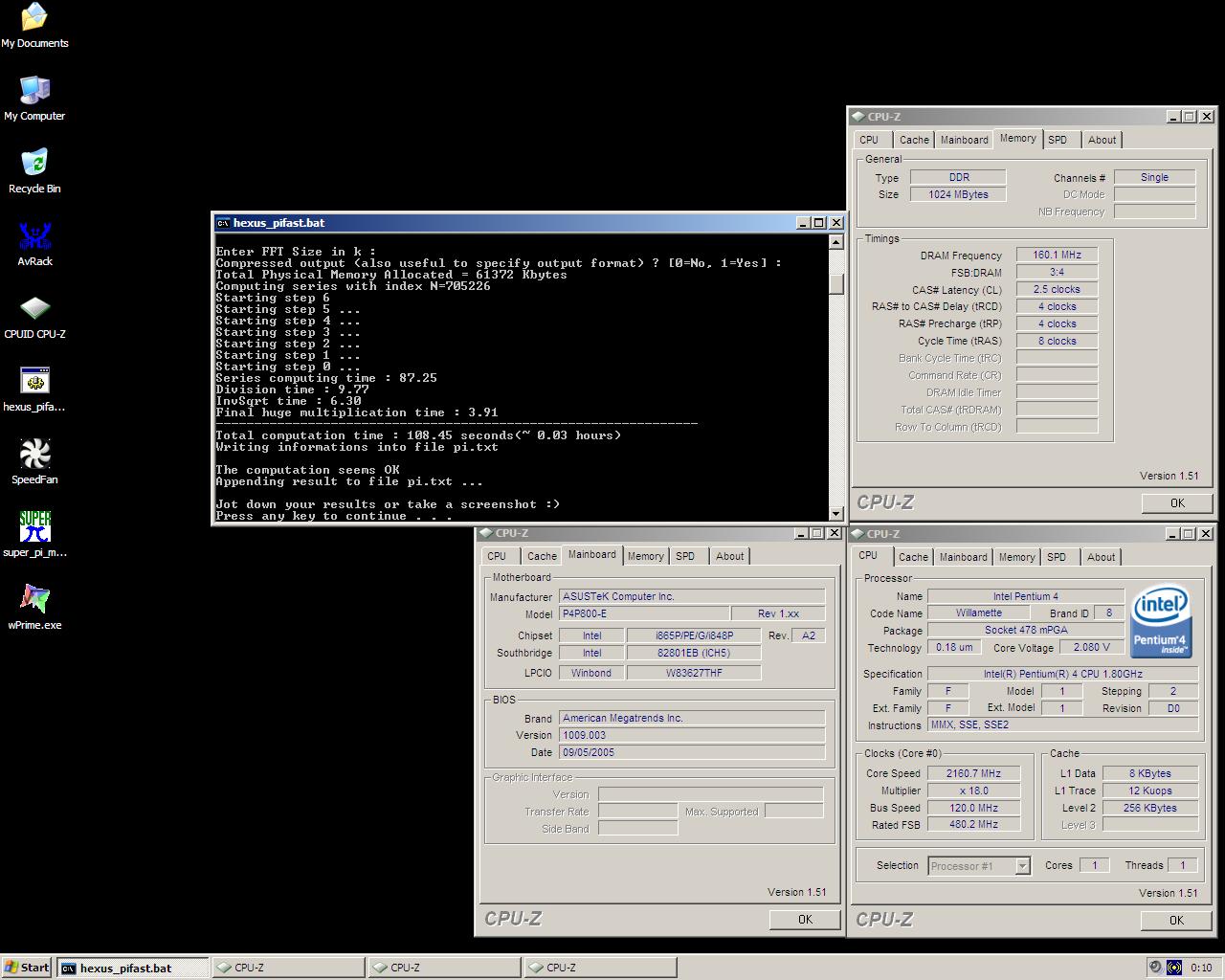Select the wPrime.exe desktop icon
This screenshot has width=1225, height=980.
34,608
